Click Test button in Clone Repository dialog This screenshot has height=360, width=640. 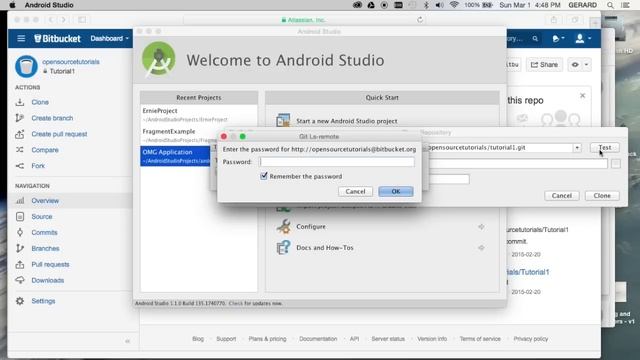tap(604, 147)
